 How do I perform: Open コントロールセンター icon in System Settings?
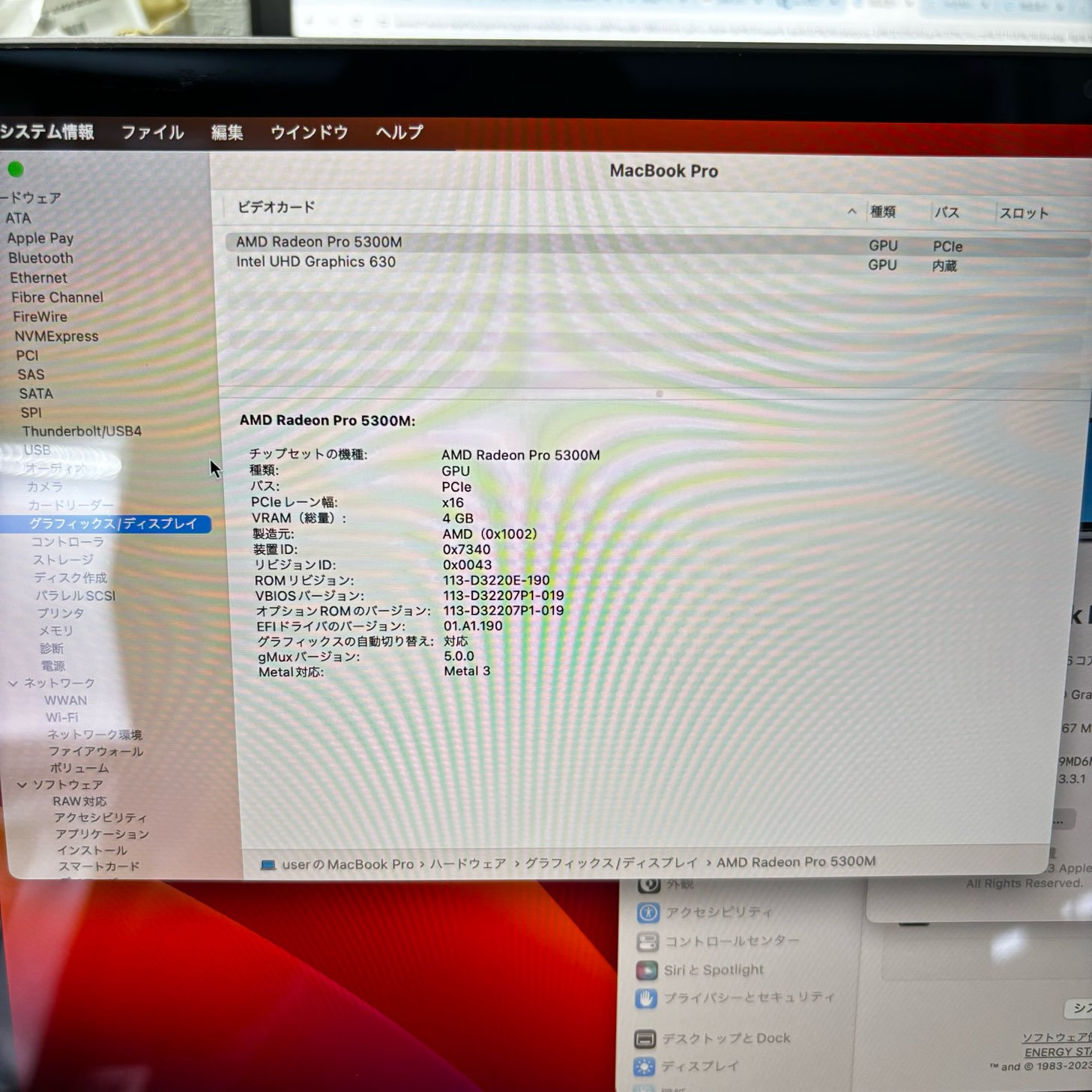(x=647, y=941)
